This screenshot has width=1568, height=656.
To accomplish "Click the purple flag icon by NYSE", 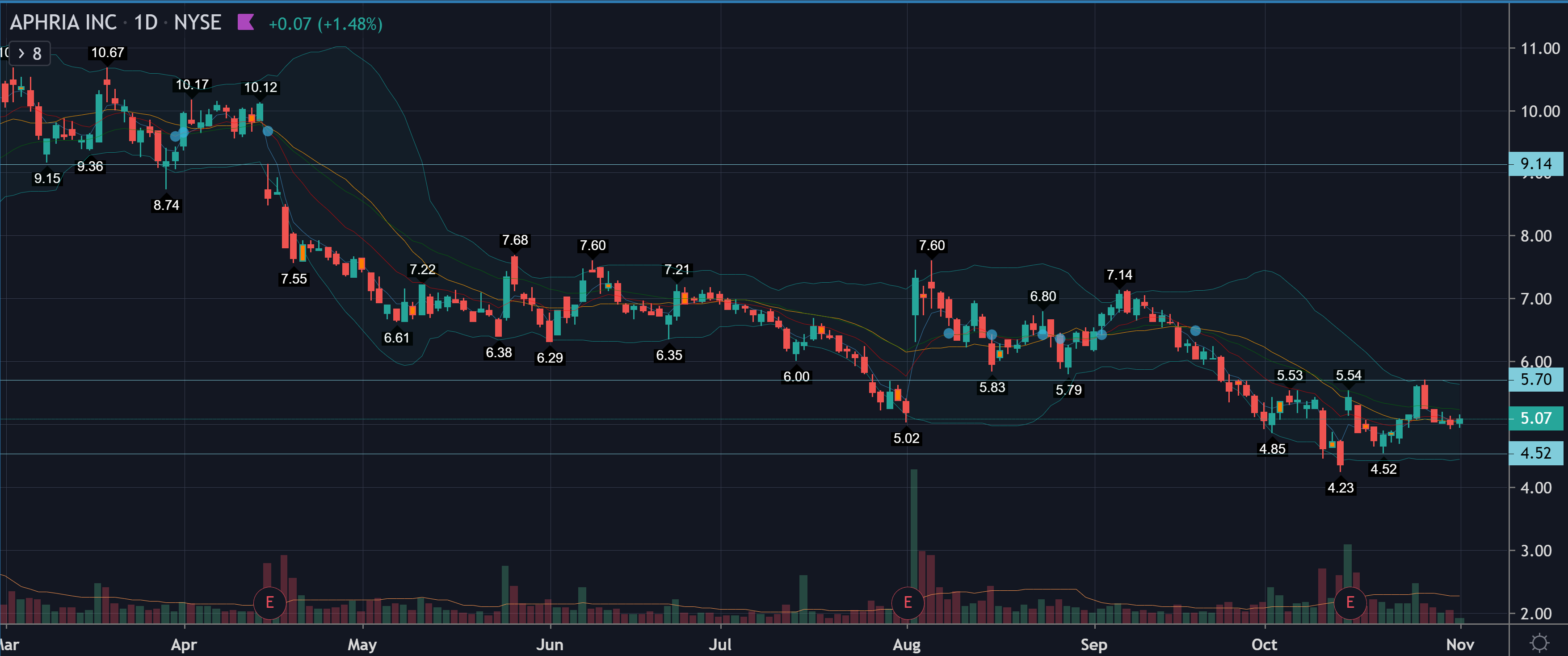I will (245, 22).
